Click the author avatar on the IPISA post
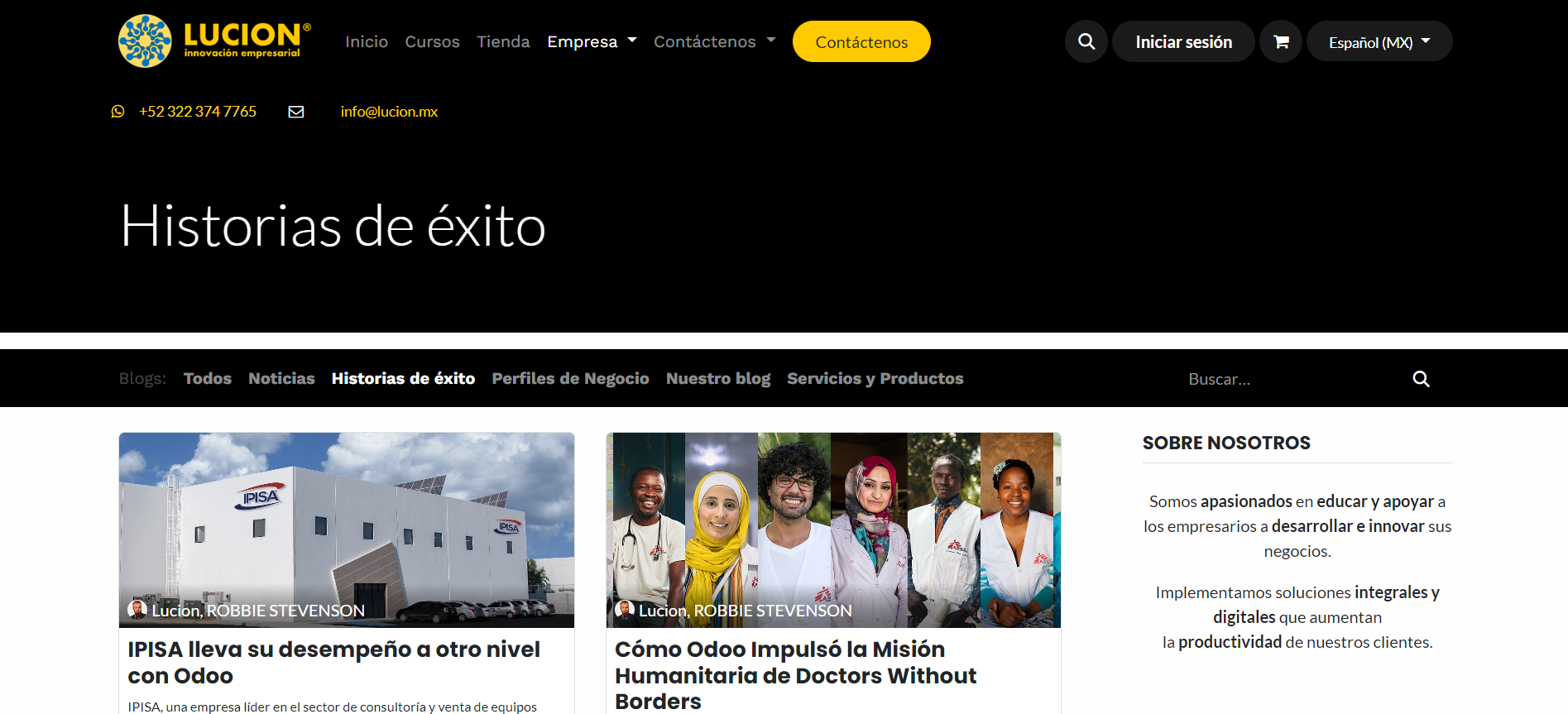This screenshot has height=714, width=1568. 137,610
